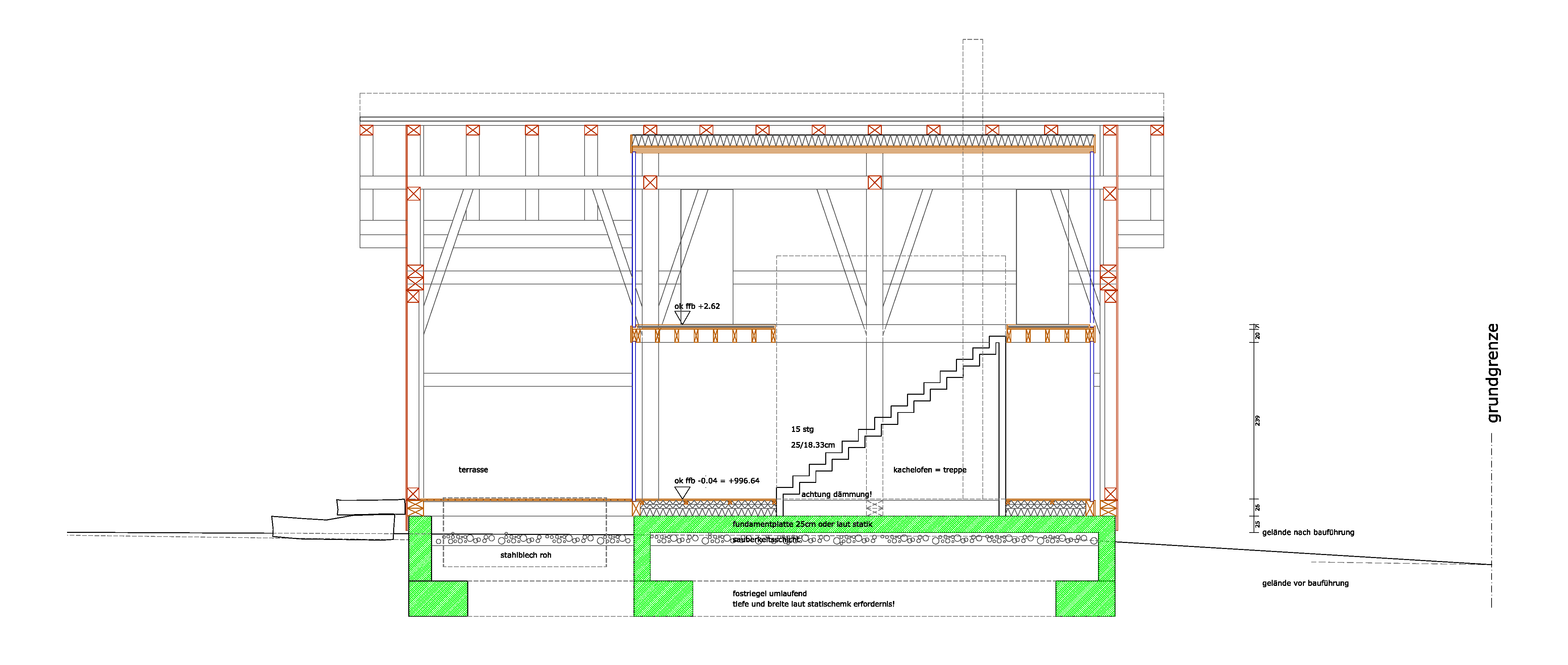Click the 'ok ffb +2.62' level text

coord(697,306)
